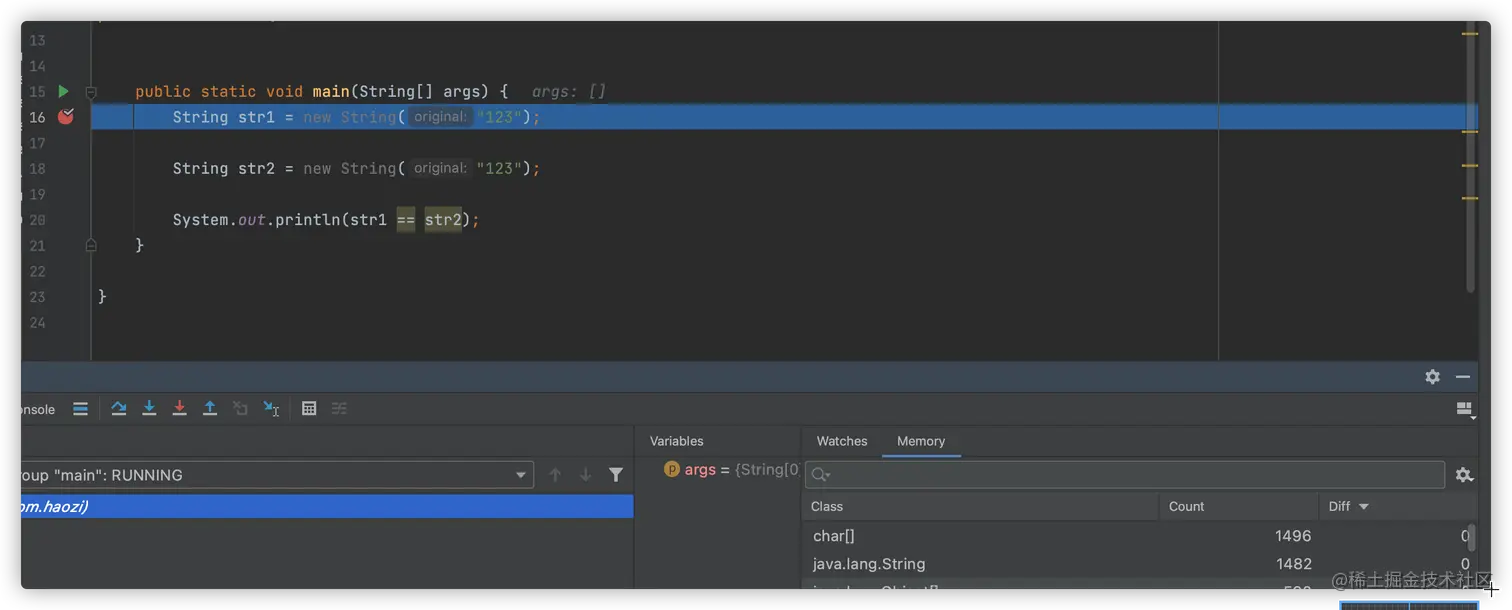Select the highlighted com.haozi stack frame
This screenshot has width=1512, height=610.
[x=327, y=507]
